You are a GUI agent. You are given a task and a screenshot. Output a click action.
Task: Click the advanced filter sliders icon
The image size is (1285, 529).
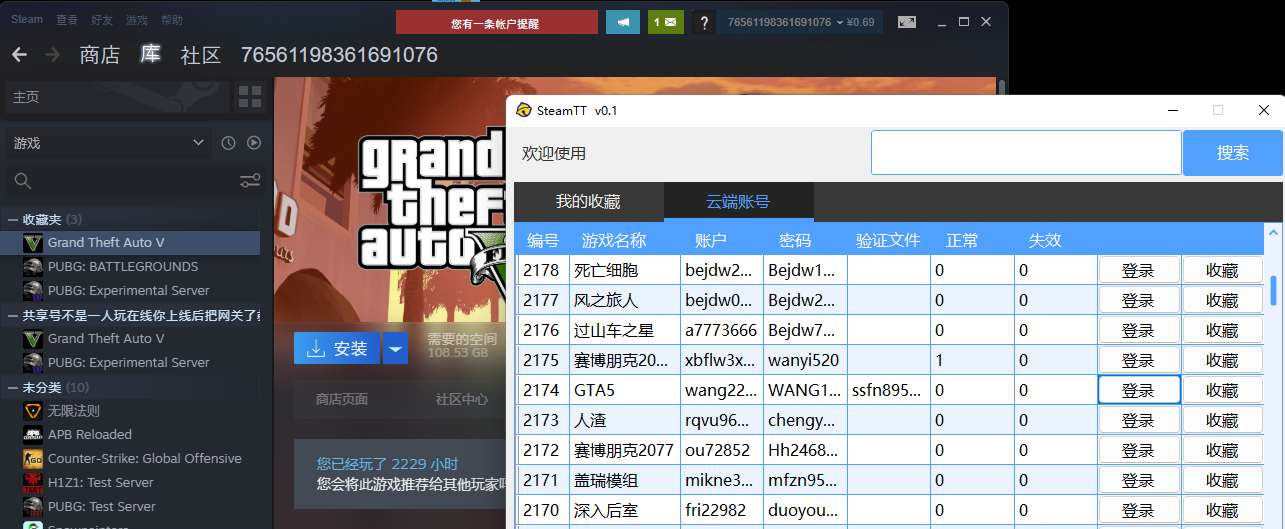point(250,181)
